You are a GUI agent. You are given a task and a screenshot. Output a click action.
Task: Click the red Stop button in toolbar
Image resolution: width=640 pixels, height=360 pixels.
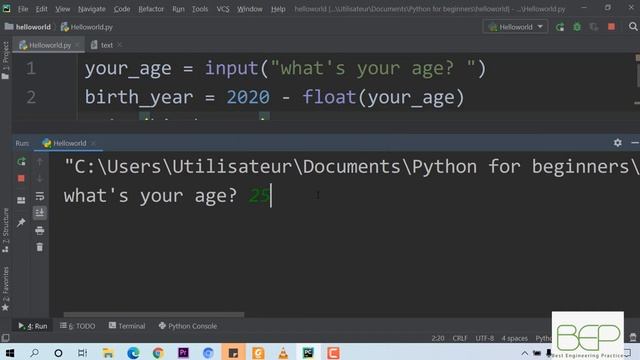click(611, 27)
